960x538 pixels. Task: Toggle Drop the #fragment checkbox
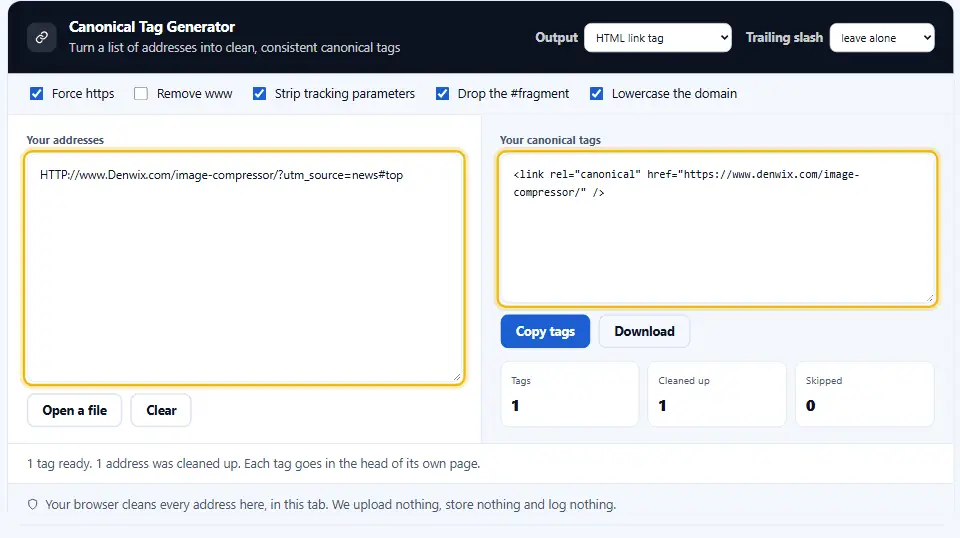(x=442, y=94)
